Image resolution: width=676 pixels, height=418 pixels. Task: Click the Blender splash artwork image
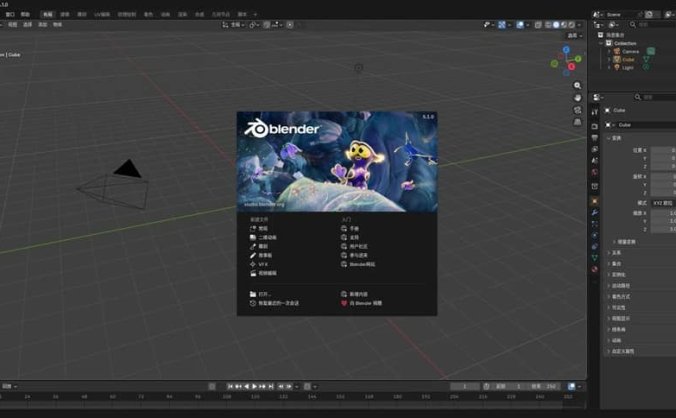(x=337, y=162)
